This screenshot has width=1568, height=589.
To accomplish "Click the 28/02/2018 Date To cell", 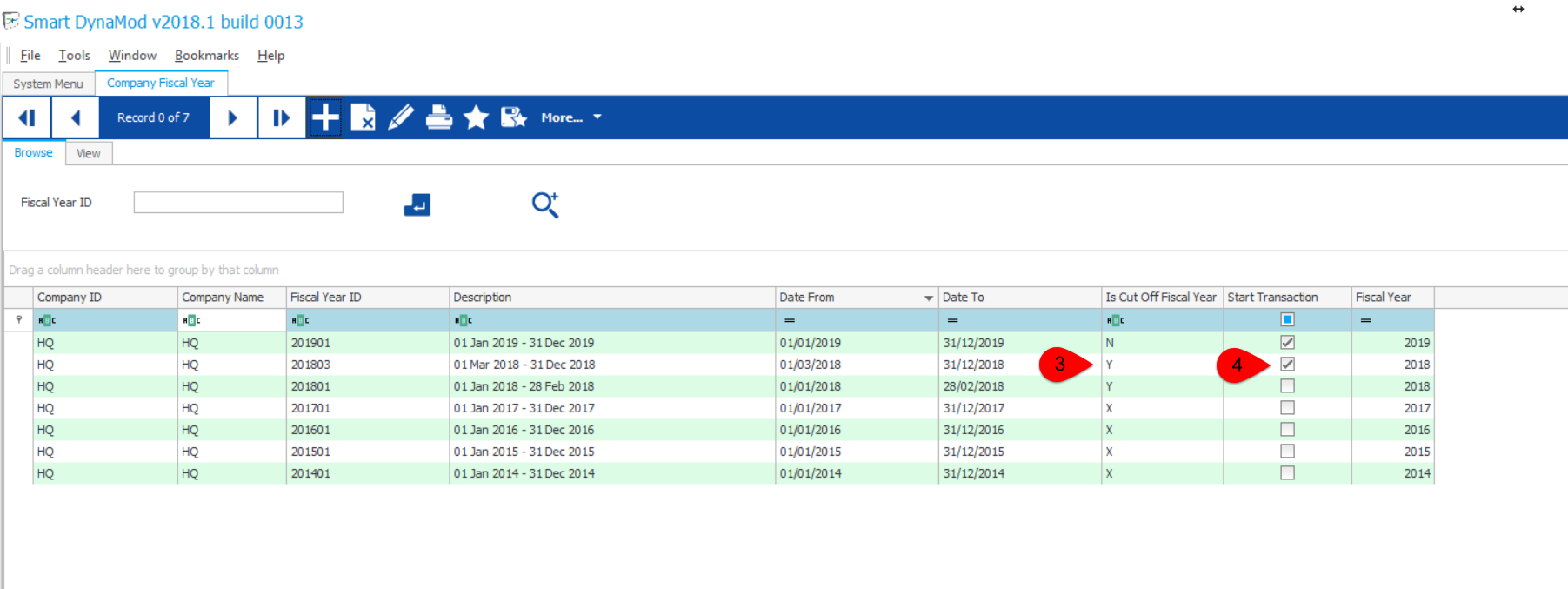I will pos(1020,386).
